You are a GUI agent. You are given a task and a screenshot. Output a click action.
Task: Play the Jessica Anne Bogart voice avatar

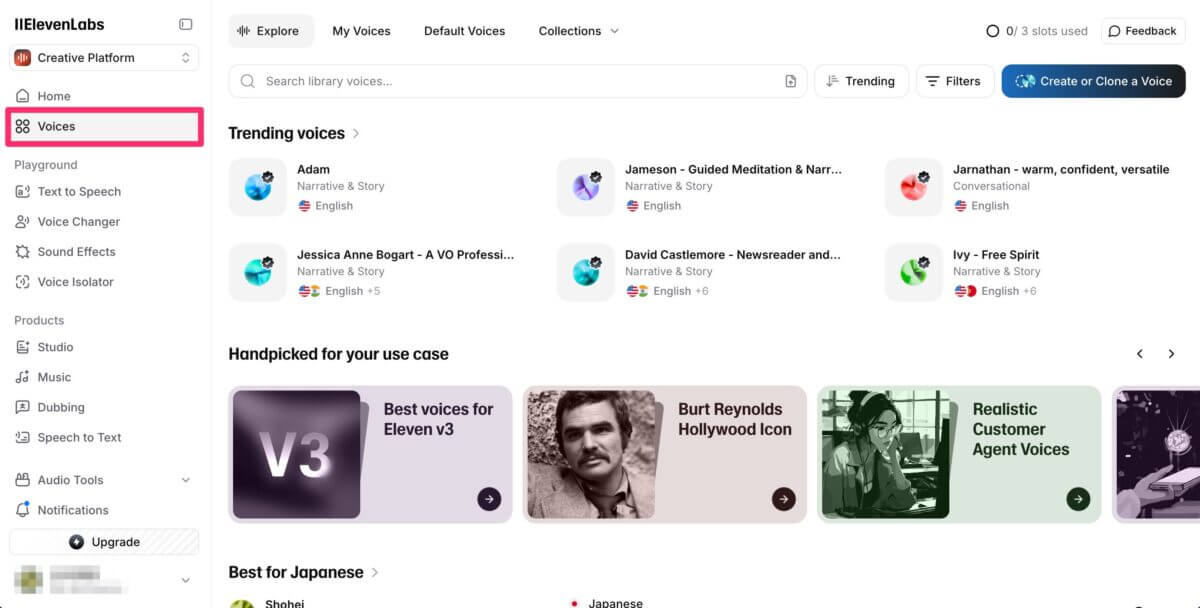258,272
